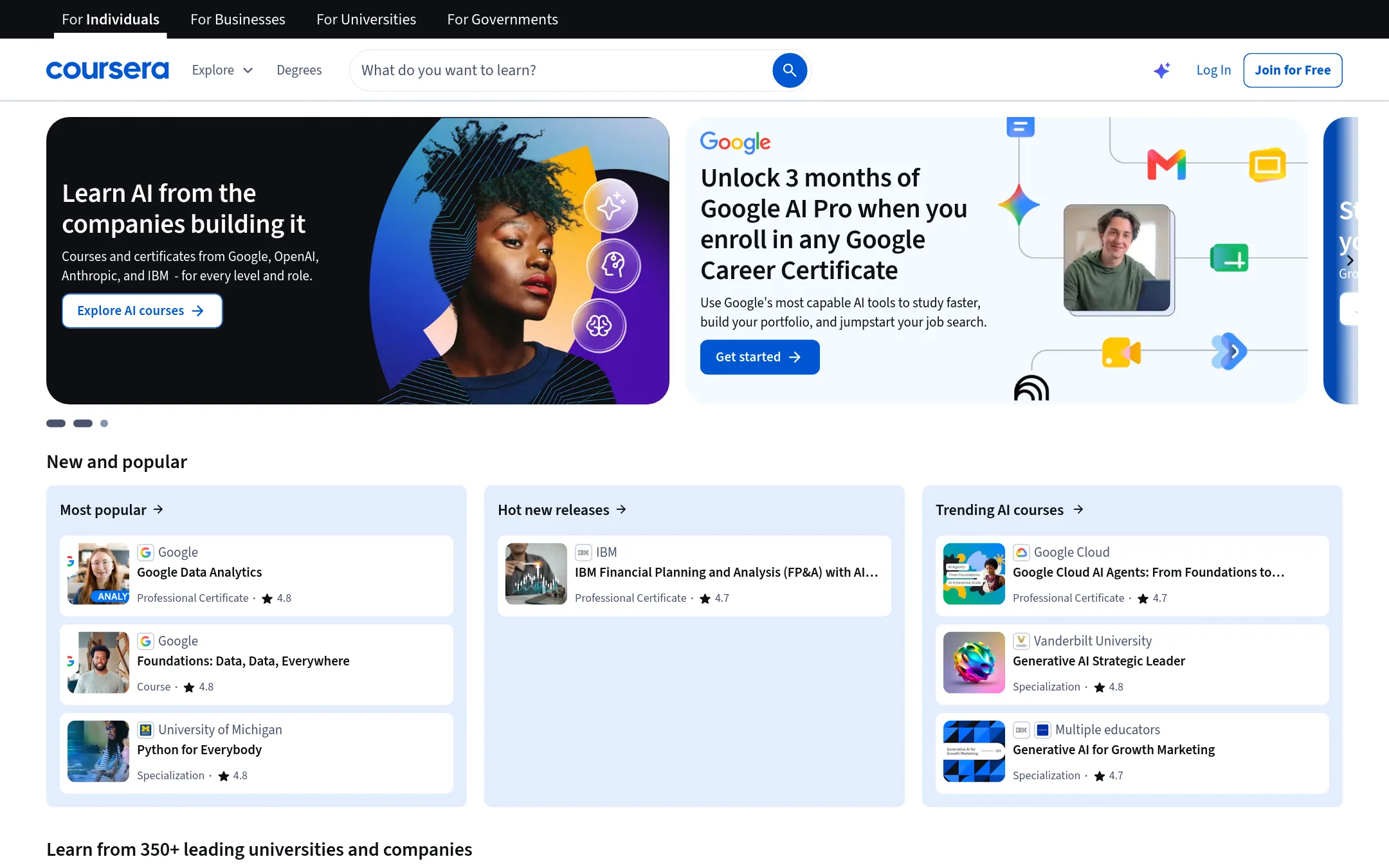
Task: Click the 'Most popular' heading text
Action: [103, 510]
